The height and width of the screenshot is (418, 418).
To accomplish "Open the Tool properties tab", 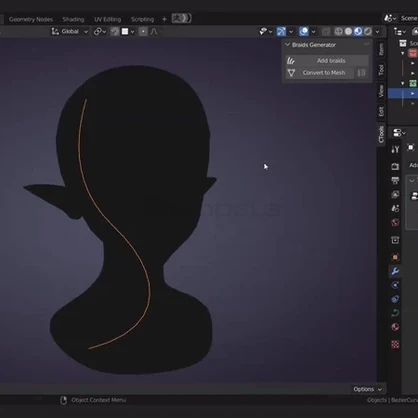I will pyautogui.click(x=395, y=149).
